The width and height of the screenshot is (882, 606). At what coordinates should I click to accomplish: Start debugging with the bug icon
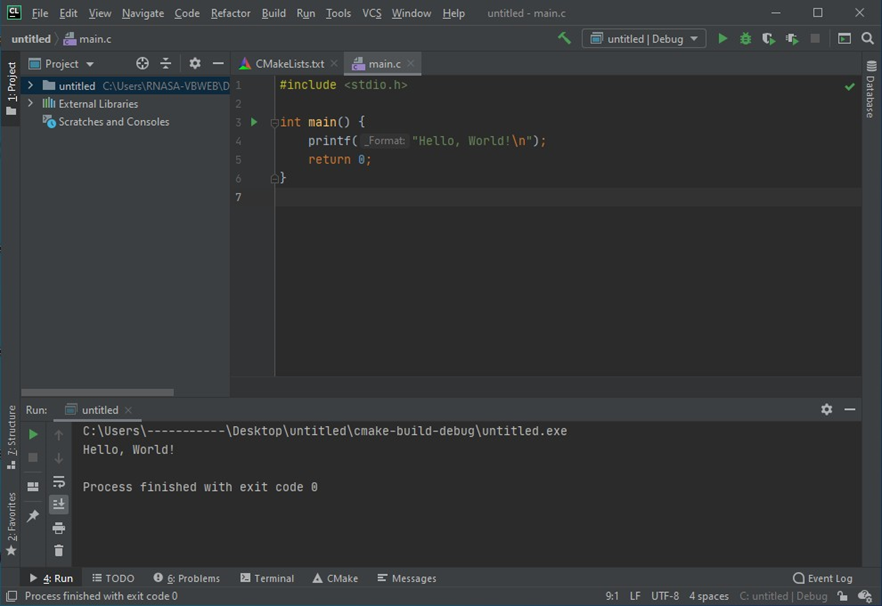pos(745,38)
